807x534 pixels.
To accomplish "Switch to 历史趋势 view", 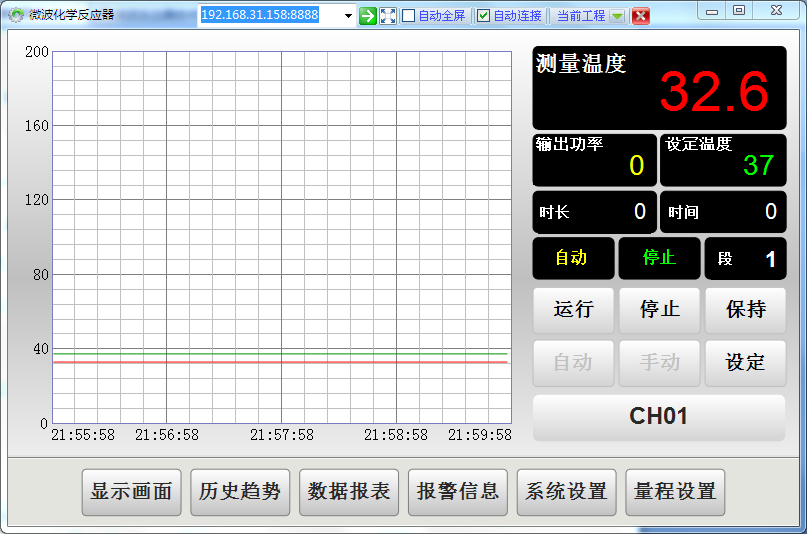I will click(240, 492).
